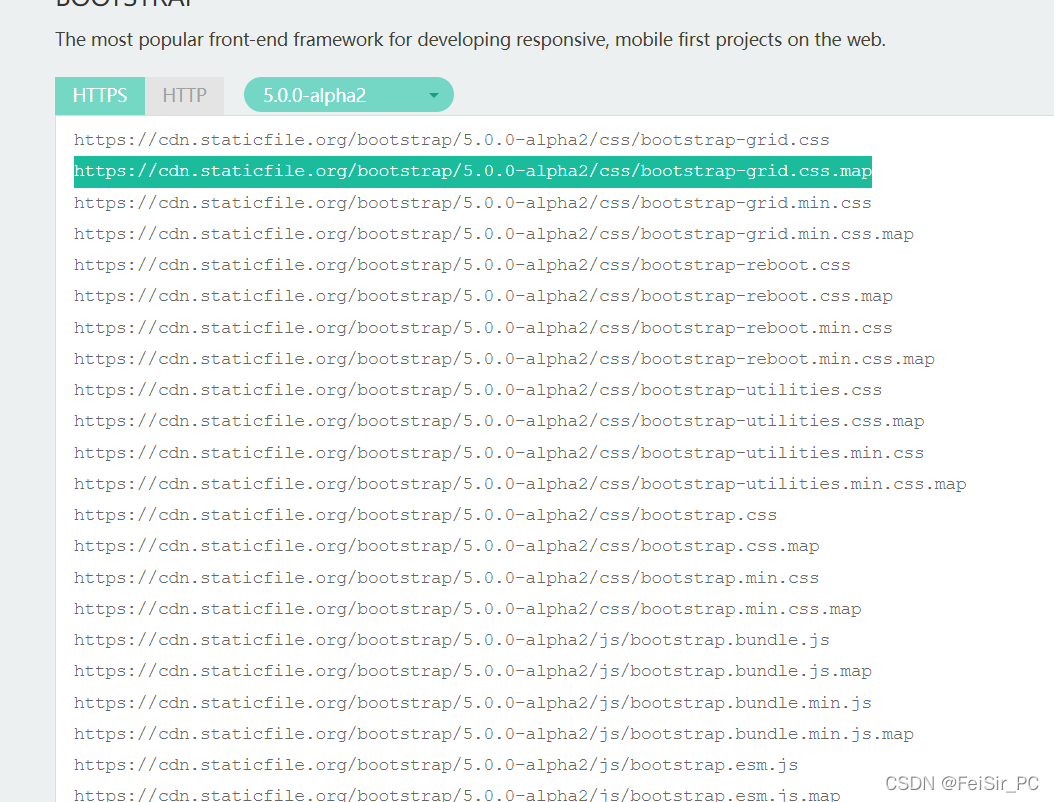
Task: Select the bootstrap-utilities.min.css.map URL
Action: pos(520,484)
